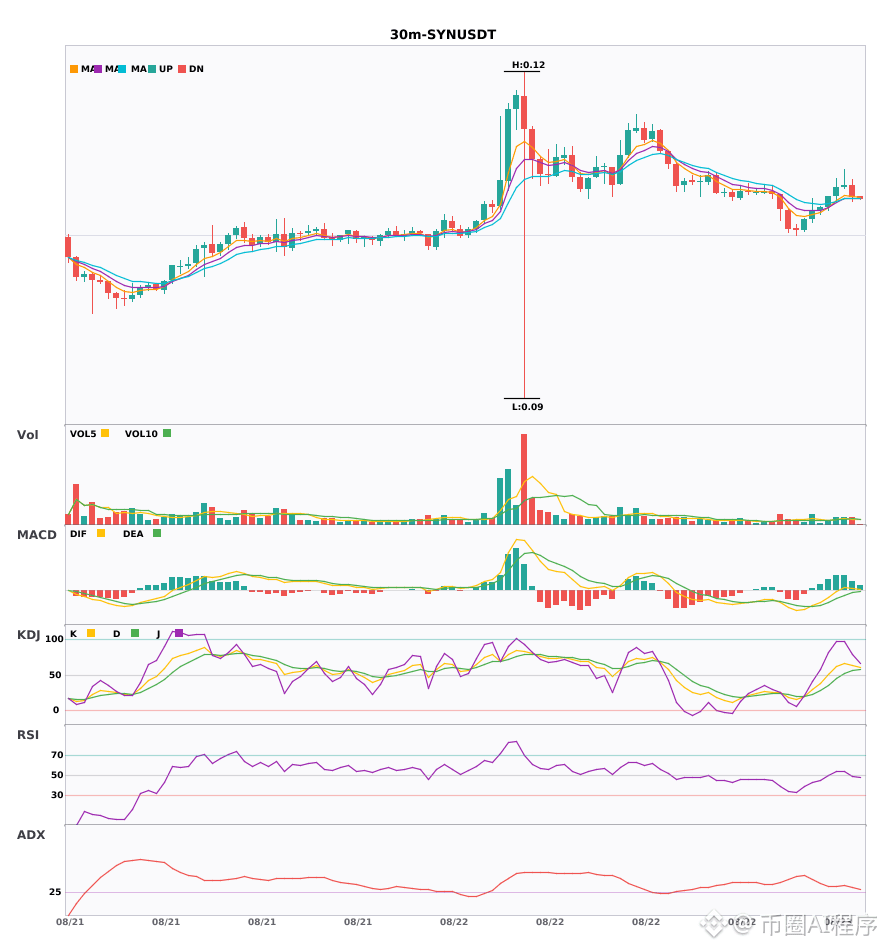Select the KDJ panel label
This screenshot has height=950, width=885.
click(28, 635)
